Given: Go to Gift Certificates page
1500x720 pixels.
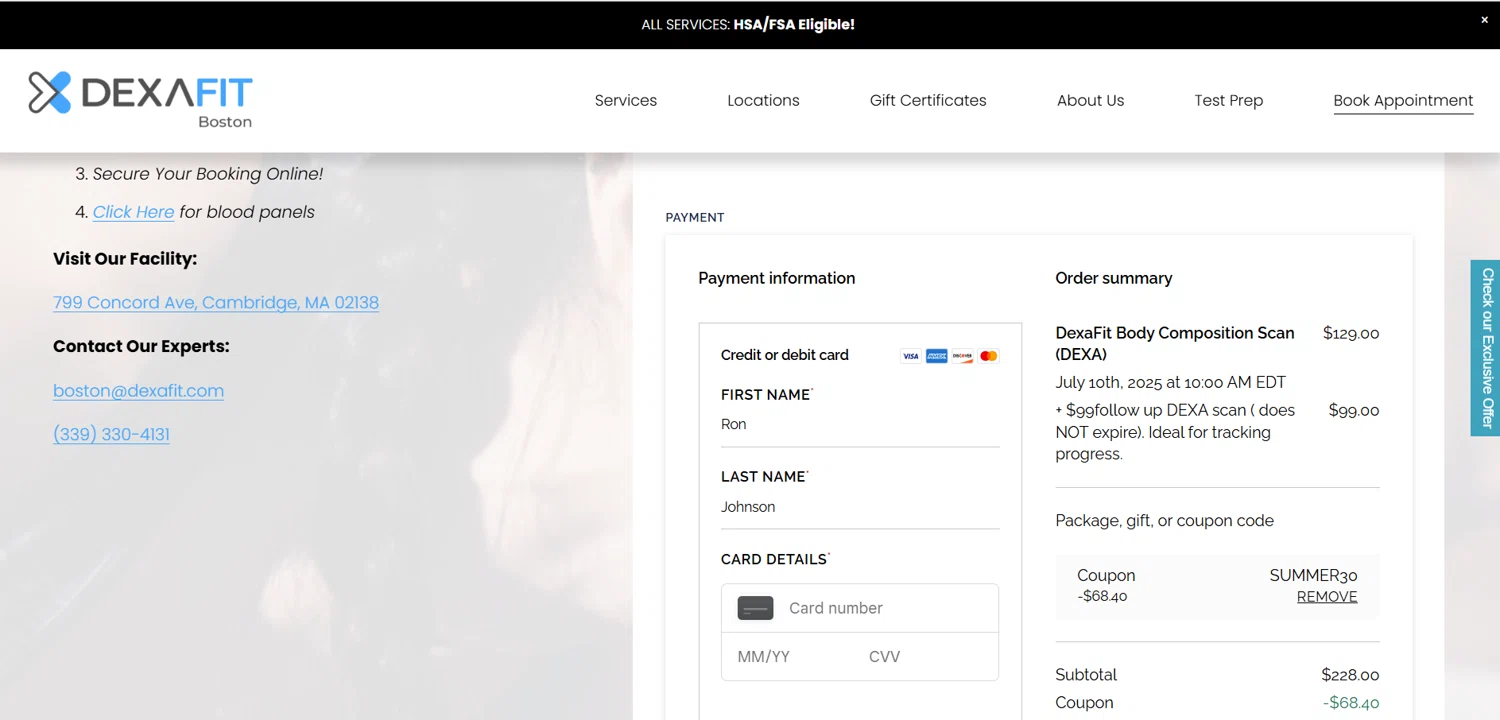Looking at the screenshot, I should coord(928,100).
